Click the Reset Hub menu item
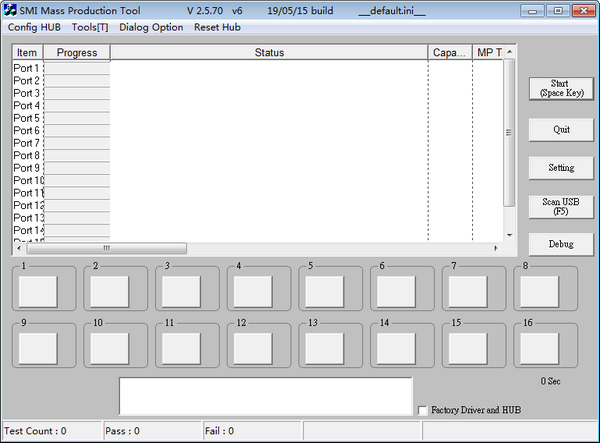The width and height of the screenshot is (600, 443). click(x=217, y=27)
